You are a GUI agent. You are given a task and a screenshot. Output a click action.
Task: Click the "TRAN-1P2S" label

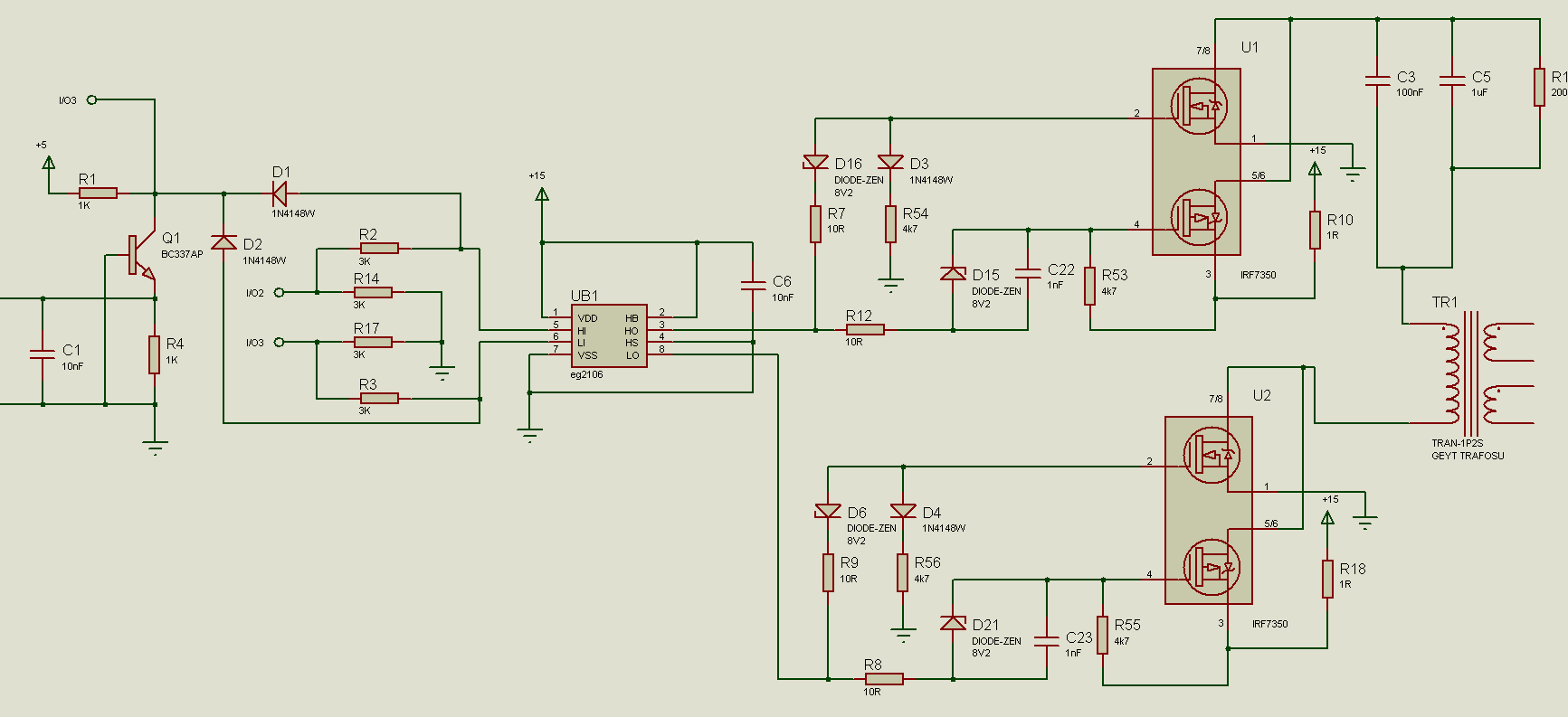click(1457, 443)
